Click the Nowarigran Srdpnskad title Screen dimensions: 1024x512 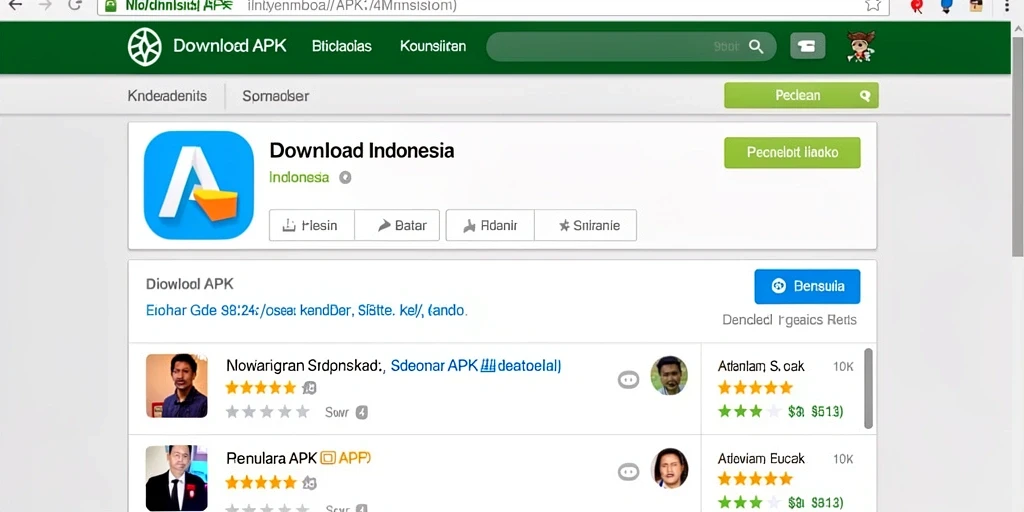[x=306, y=366]
